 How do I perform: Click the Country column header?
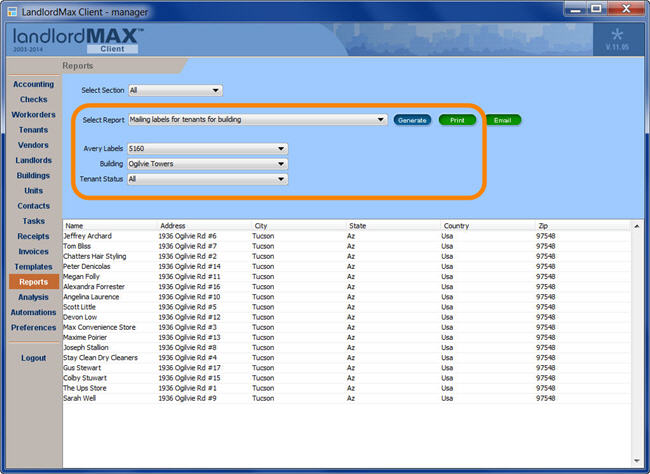[488, 226]
